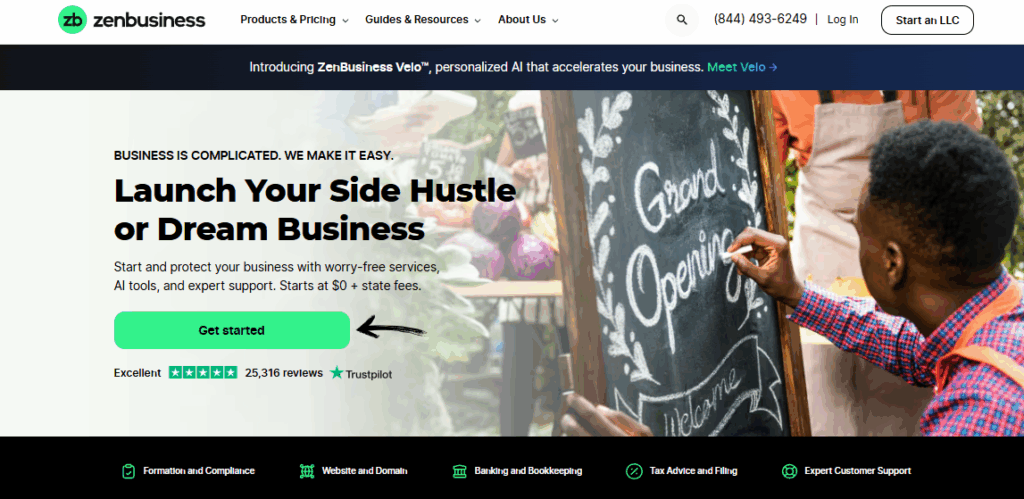1024x499 pixels.
Task: Click the Formation and Compliance clipboard icon
Action: [129, 471]
